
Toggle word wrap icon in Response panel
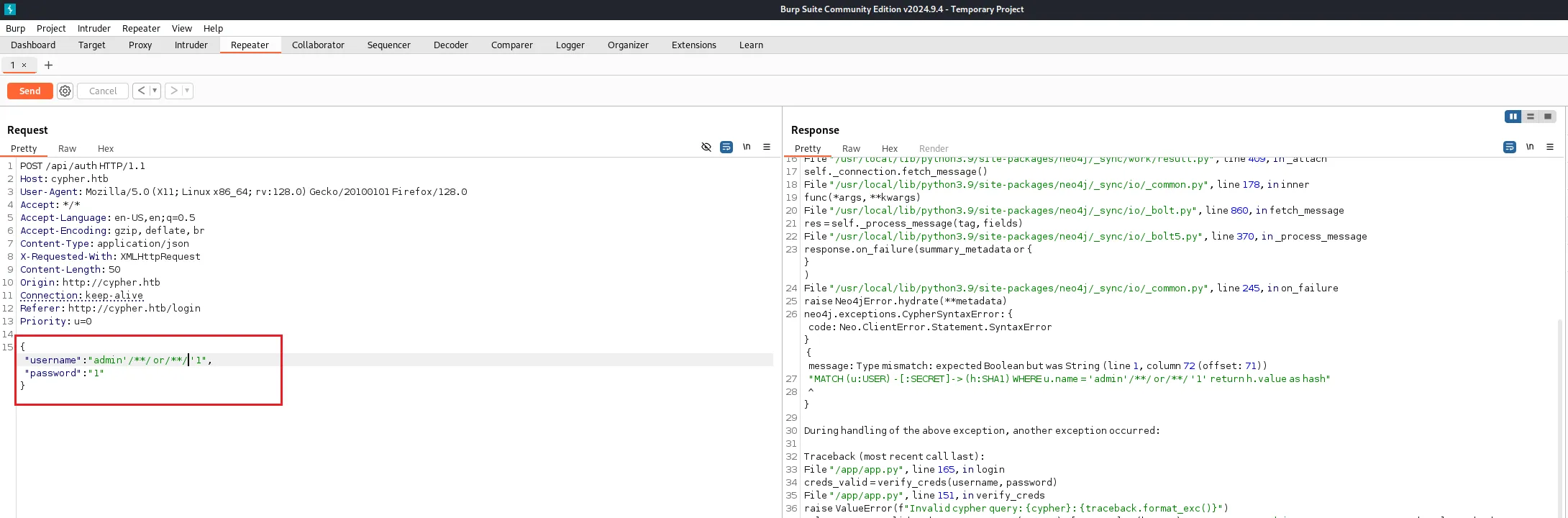click(1510, 147)
